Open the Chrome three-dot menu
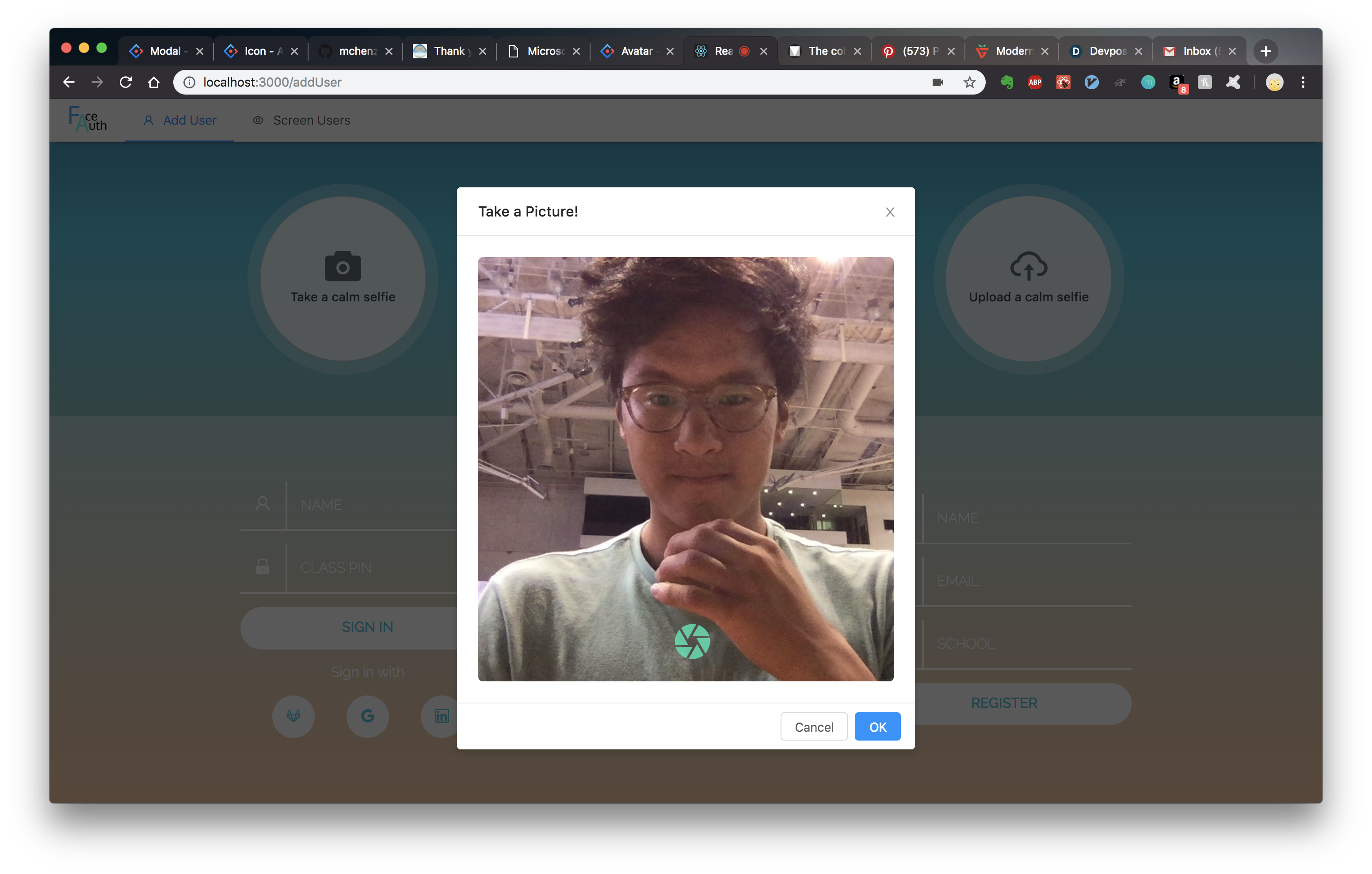 click(x=1303, y=82)
